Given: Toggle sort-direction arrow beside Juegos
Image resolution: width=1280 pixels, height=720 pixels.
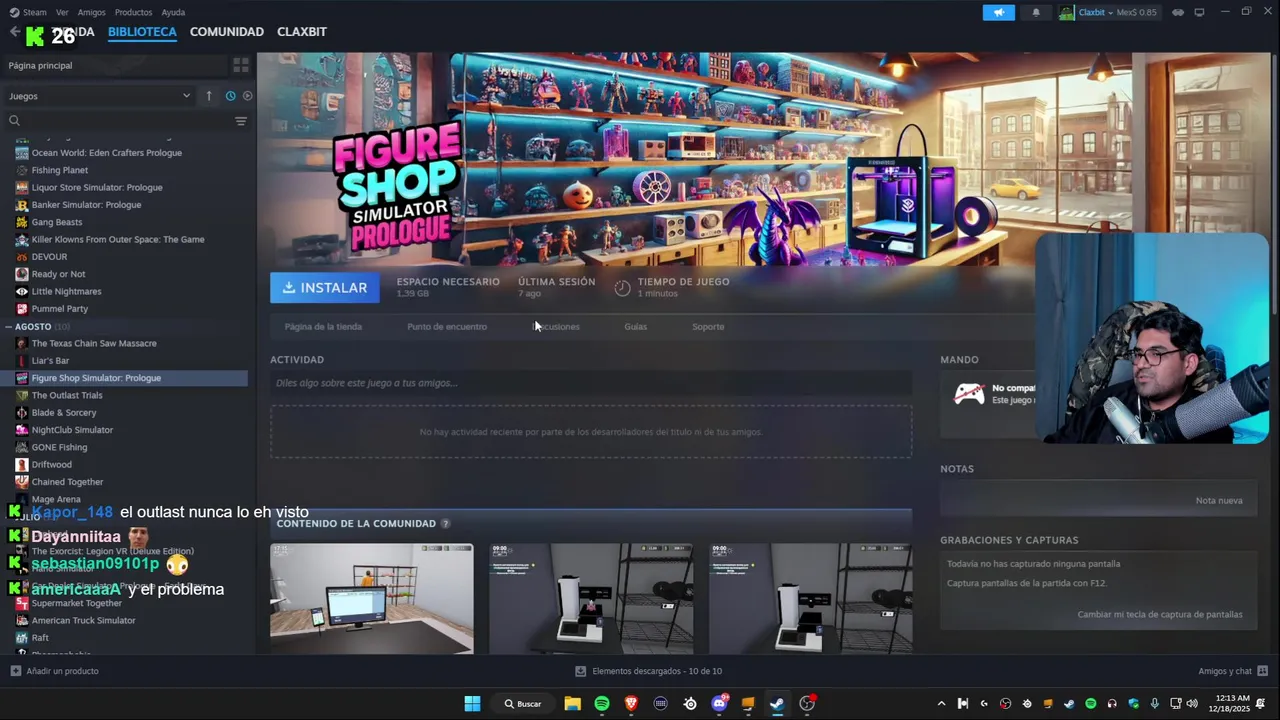Looking at the screenshot, I should (x=209, y=96).
